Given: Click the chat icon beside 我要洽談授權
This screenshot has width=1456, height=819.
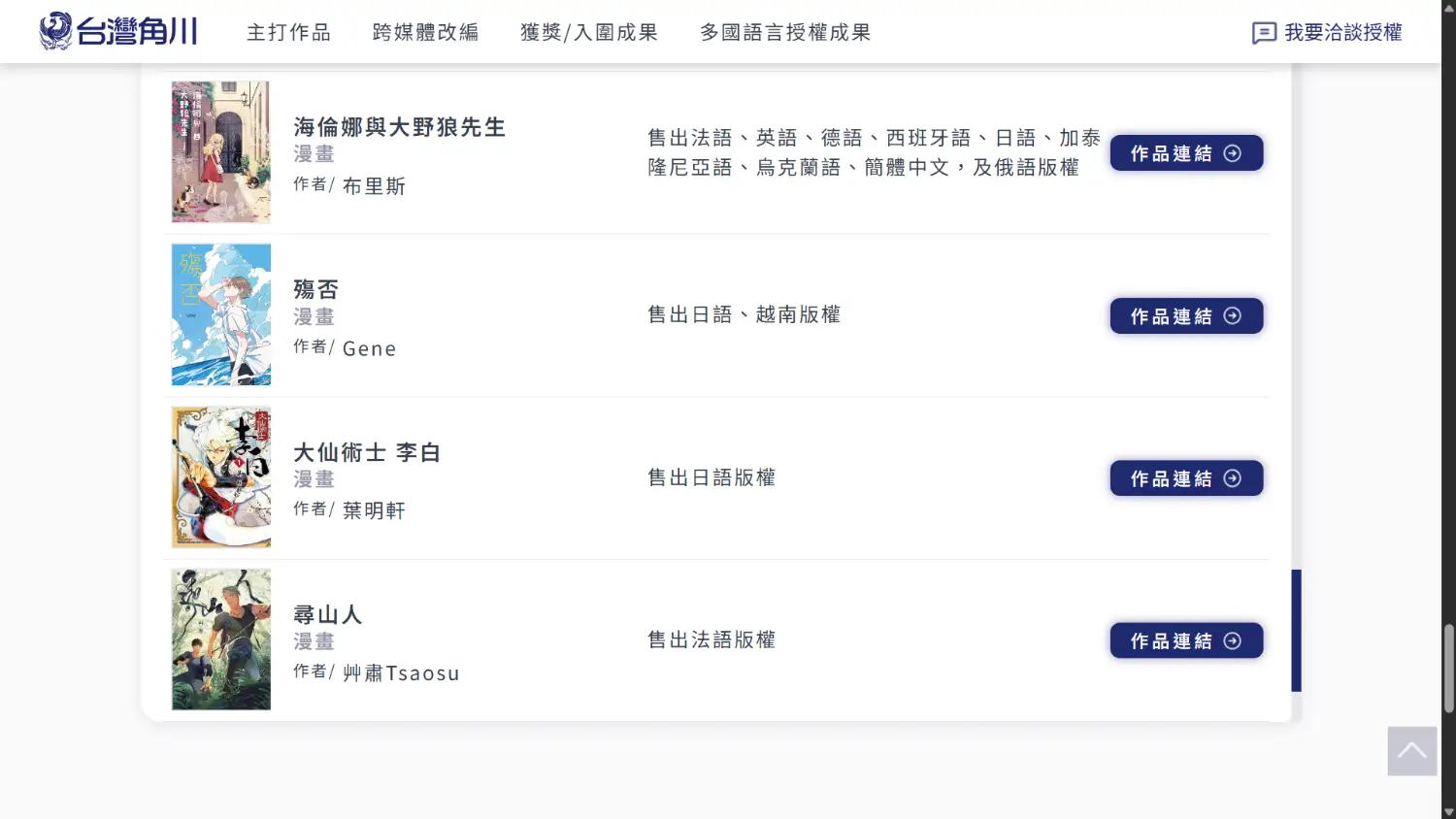Looking at the screenshot, I should tap(1264, 33).
